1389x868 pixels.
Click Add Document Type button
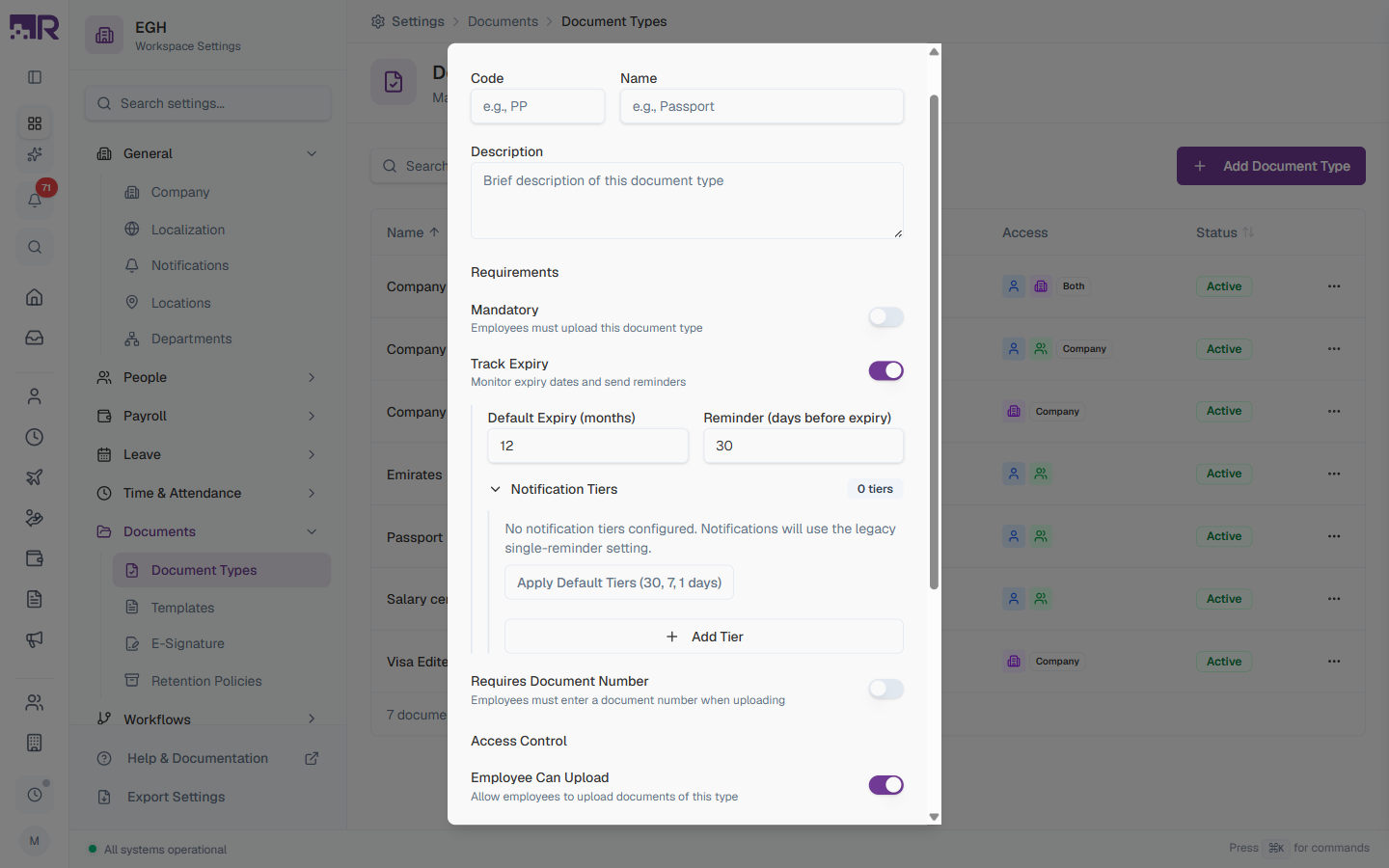(x=1270, y=166)
